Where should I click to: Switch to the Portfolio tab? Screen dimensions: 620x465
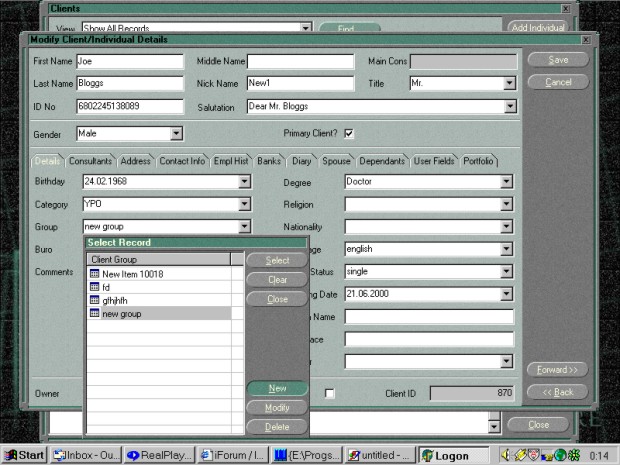click(478, 161)
